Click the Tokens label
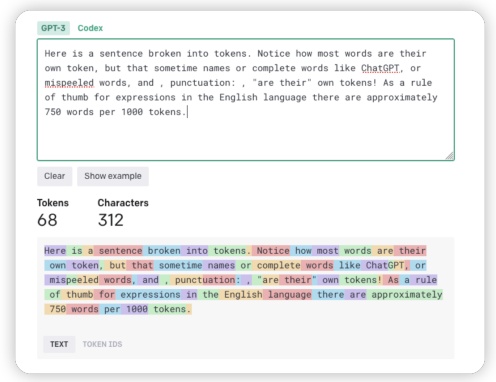 click(x=53, y=203)
